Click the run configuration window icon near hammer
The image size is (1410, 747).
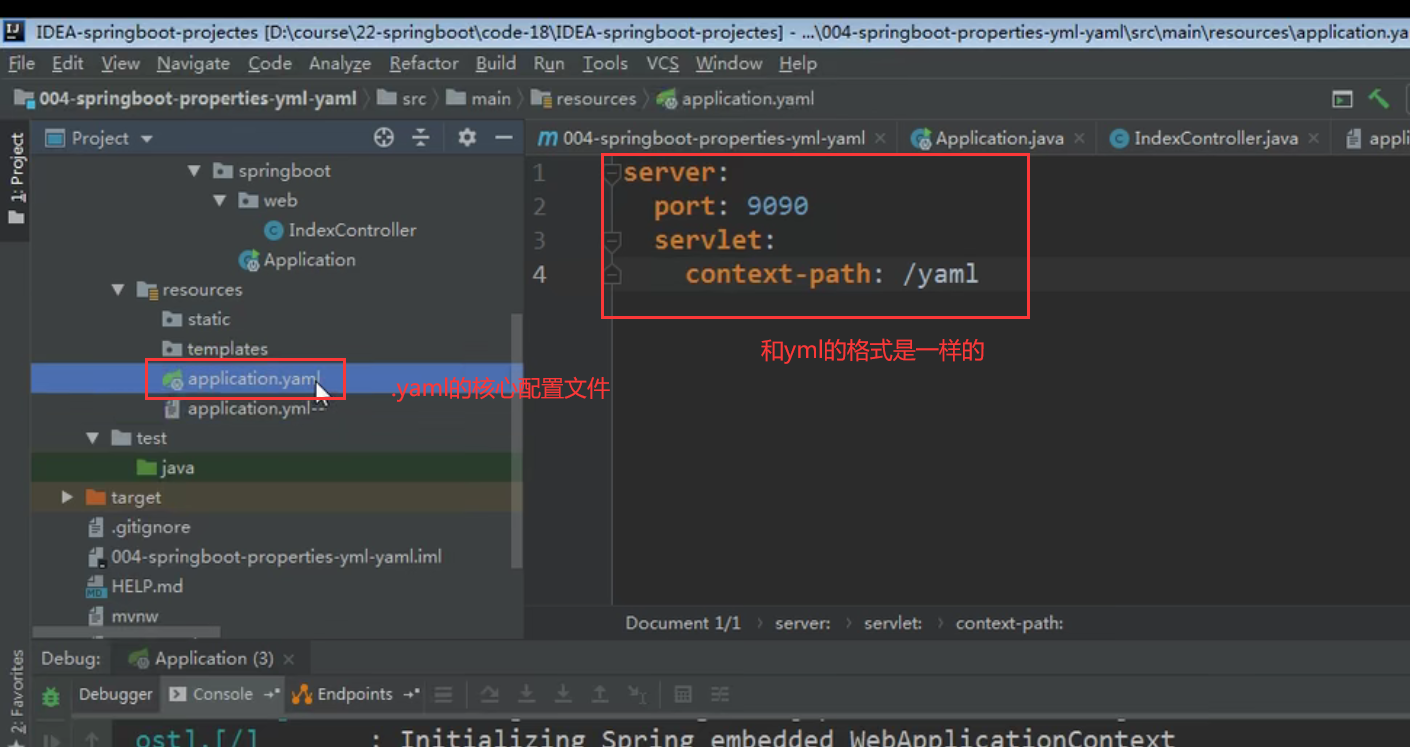click(x=1342, y=99)
